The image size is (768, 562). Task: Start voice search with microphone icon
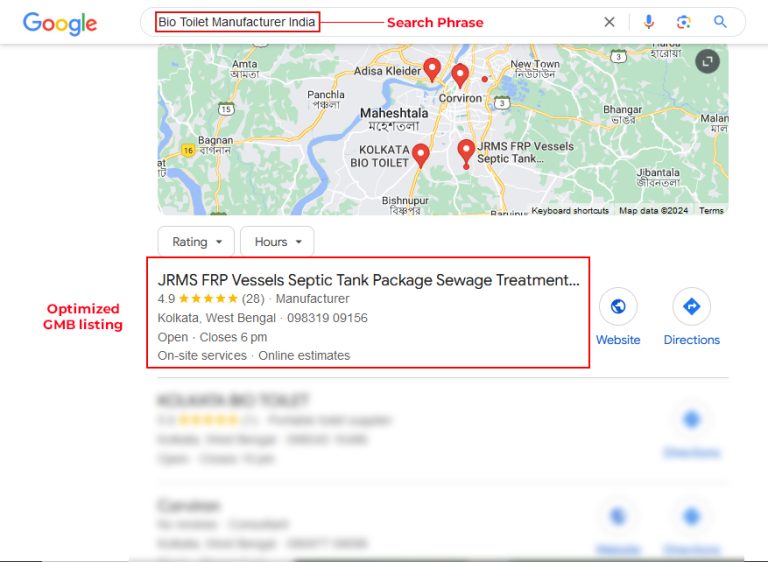[648, 22]
